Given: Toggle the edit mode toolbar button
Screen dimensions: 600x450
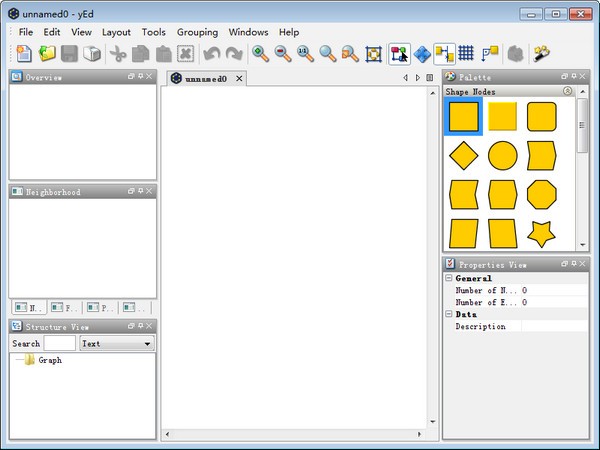Looking at the screenshot, I should click(400, 54).
